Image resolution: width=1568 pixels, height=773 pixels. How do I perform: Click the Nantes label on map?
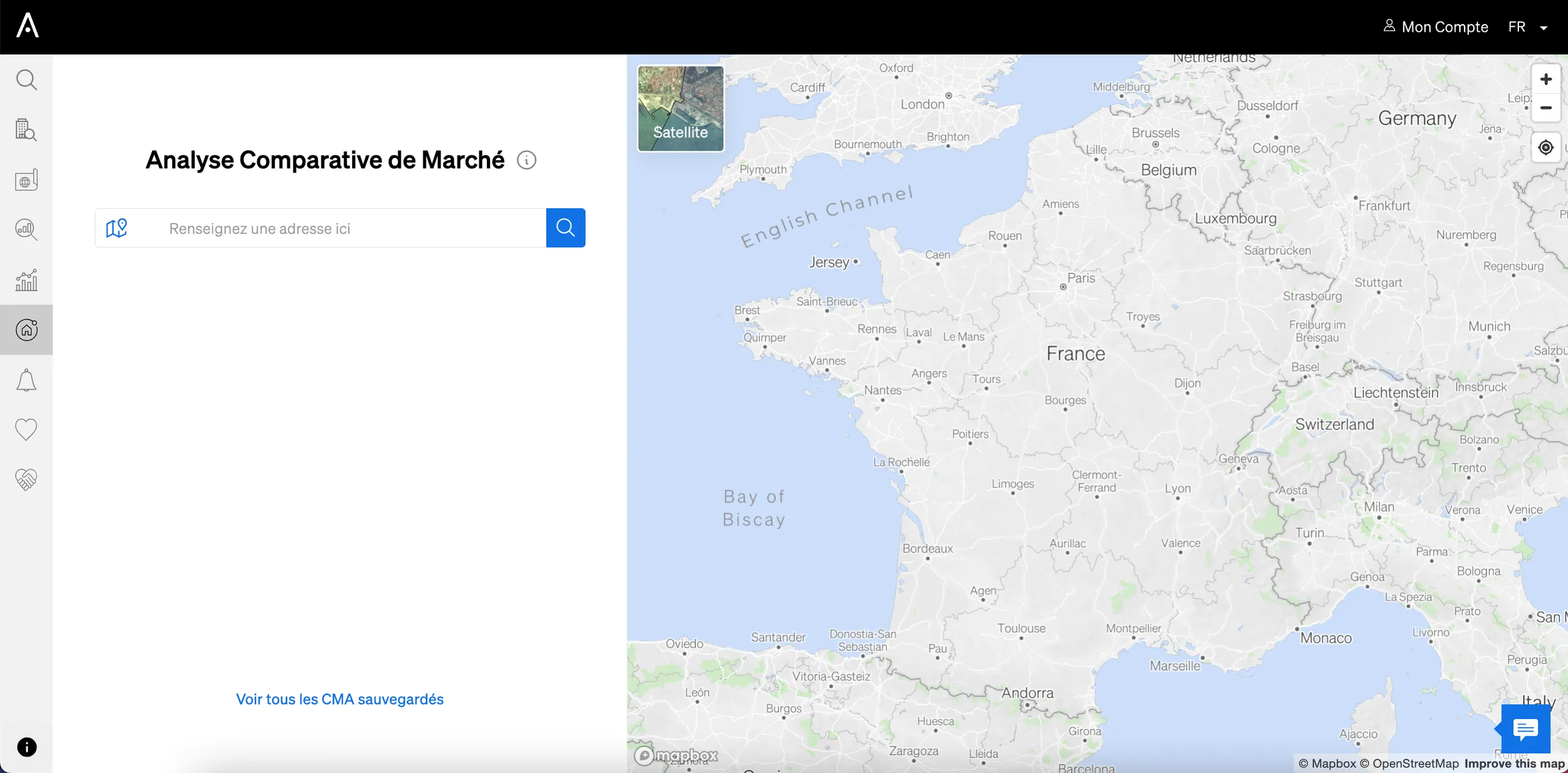pos(883,390)
